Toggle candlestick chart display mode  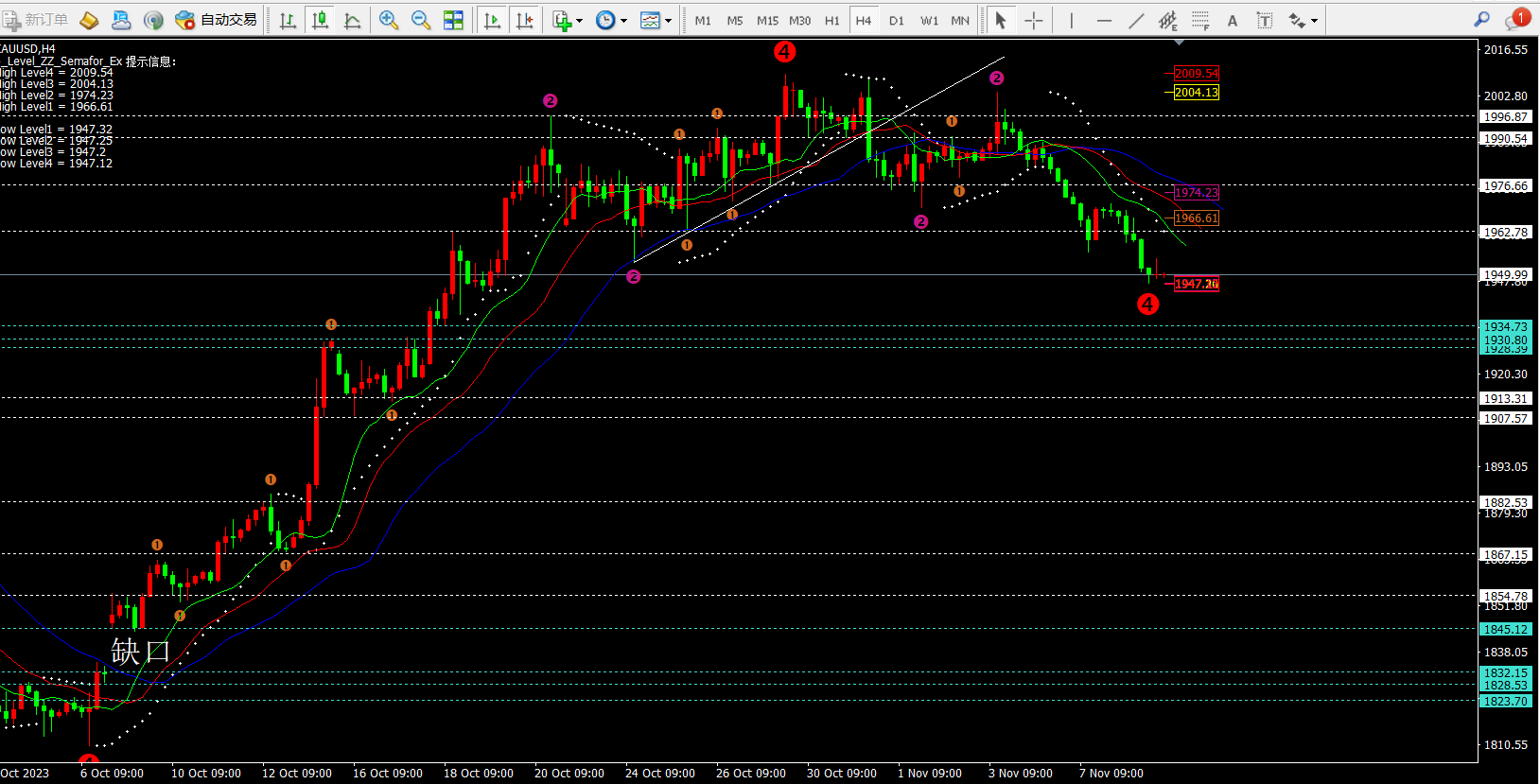pos(321,20)
